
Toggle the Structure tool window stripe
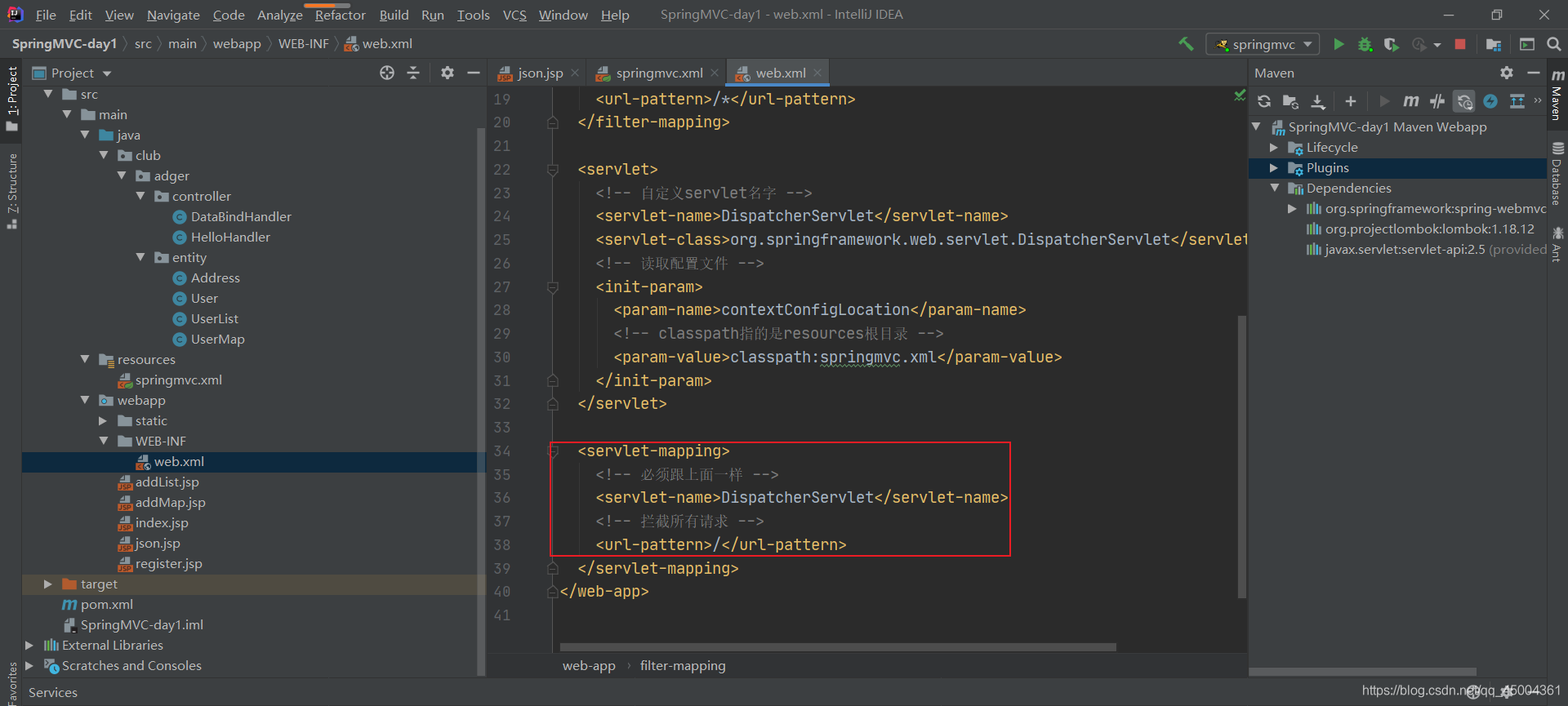11,192
